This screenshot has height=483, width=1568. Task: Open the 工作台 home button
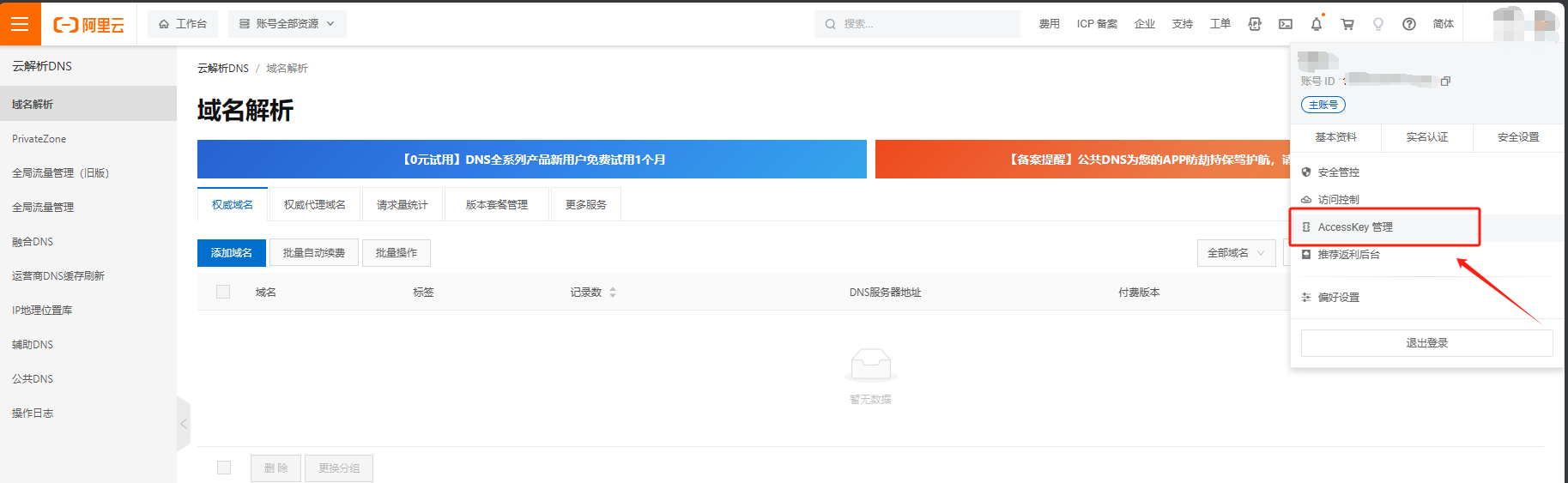point(183,24)
